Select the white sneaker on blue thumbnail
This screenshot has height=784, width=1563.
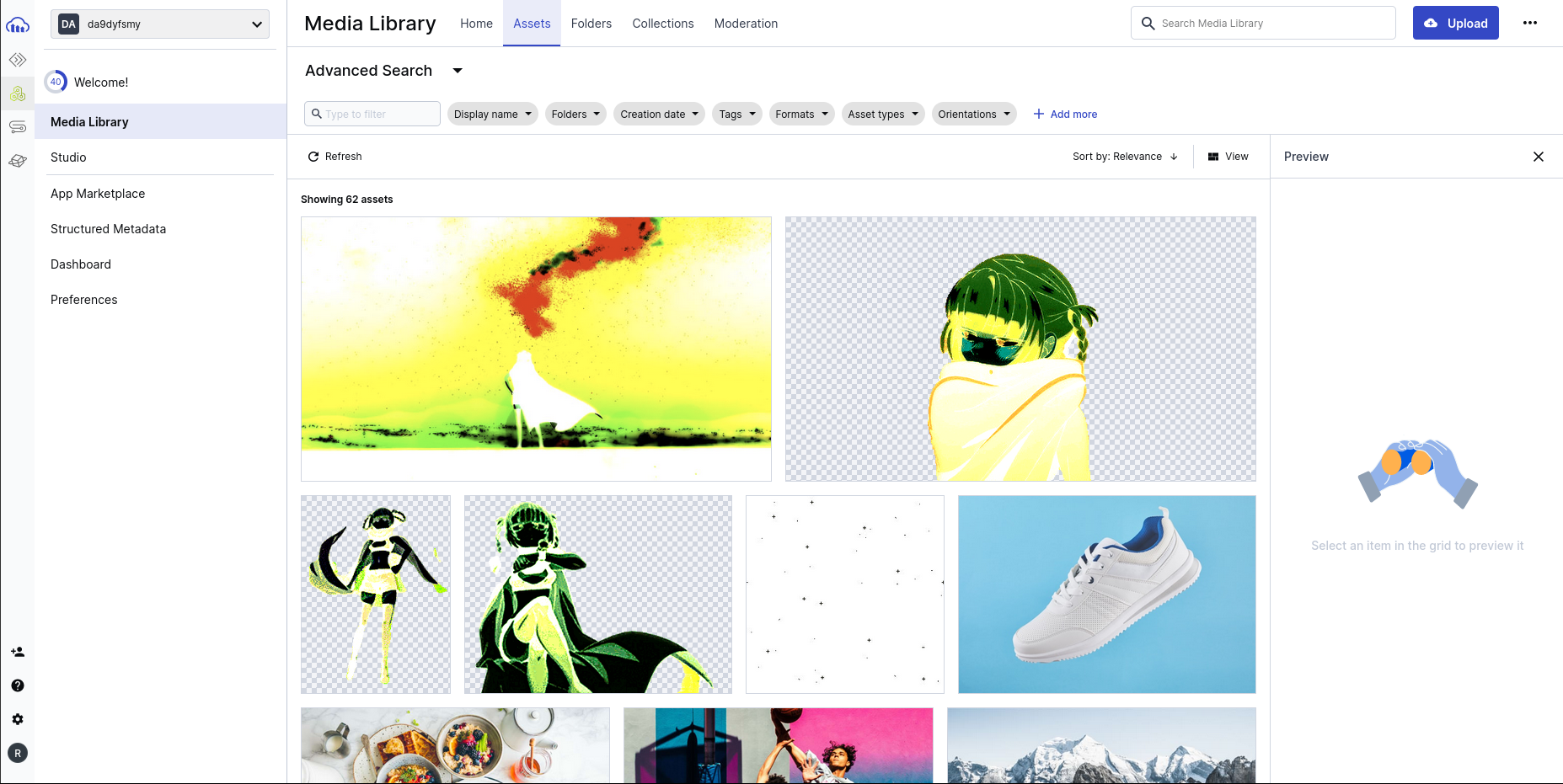(x=1107, y=595)
